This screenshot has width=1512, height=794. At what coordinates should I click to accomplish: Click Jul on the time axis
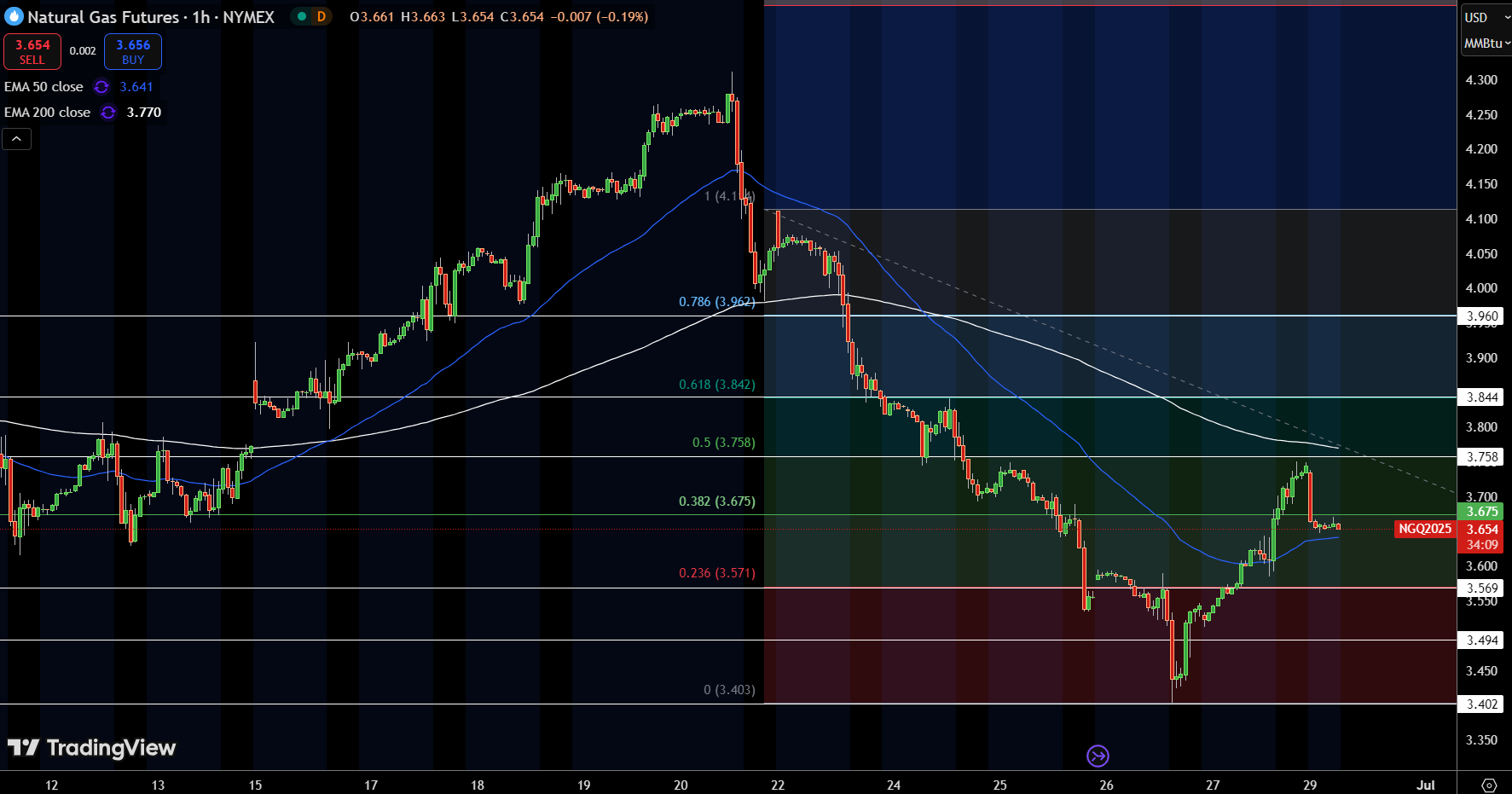pyautogui.click(x=1426, y=785)
